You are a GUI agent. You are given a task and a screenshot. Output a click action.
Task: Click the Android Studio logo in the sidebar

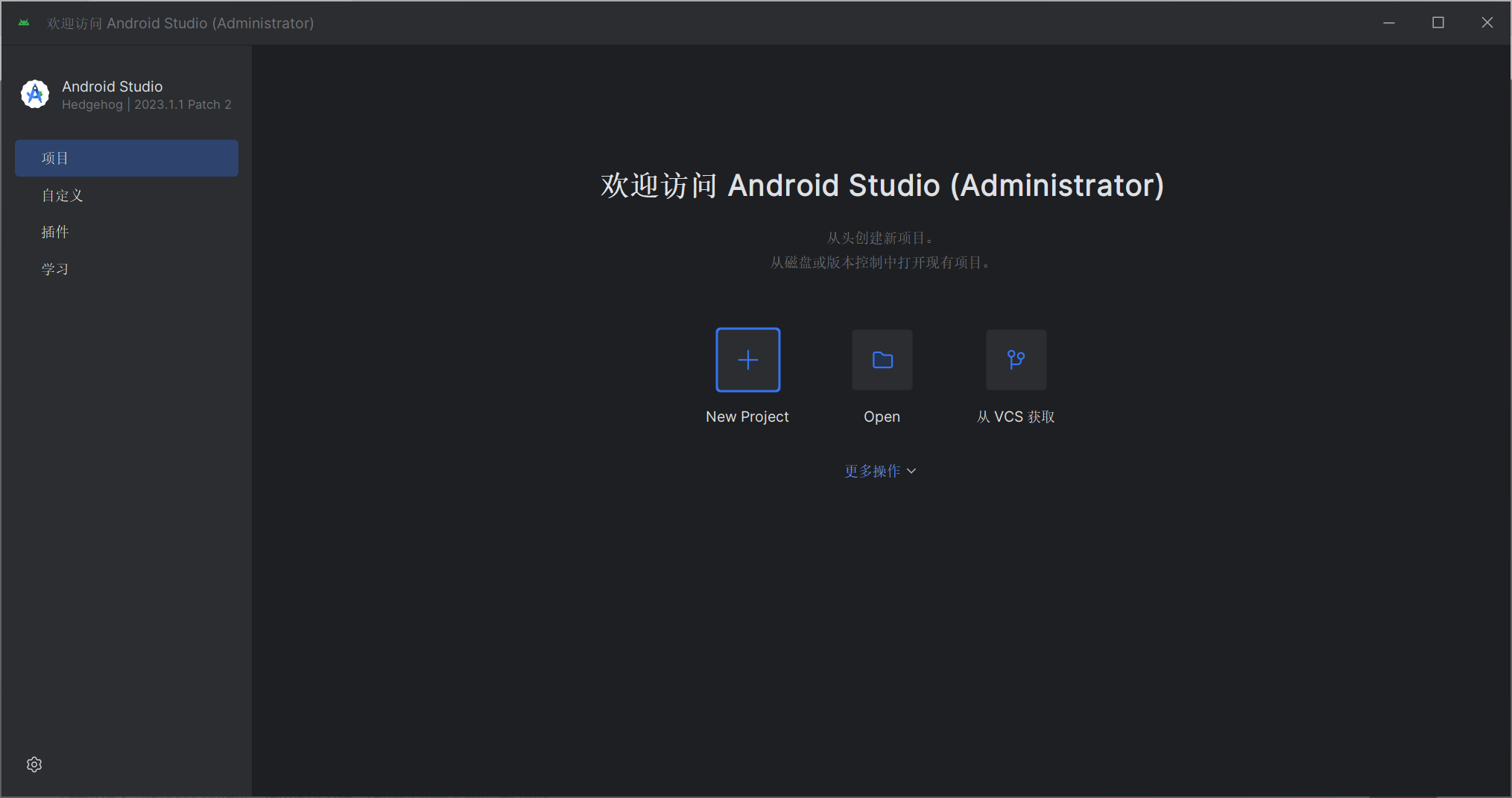tap(35, 95)
